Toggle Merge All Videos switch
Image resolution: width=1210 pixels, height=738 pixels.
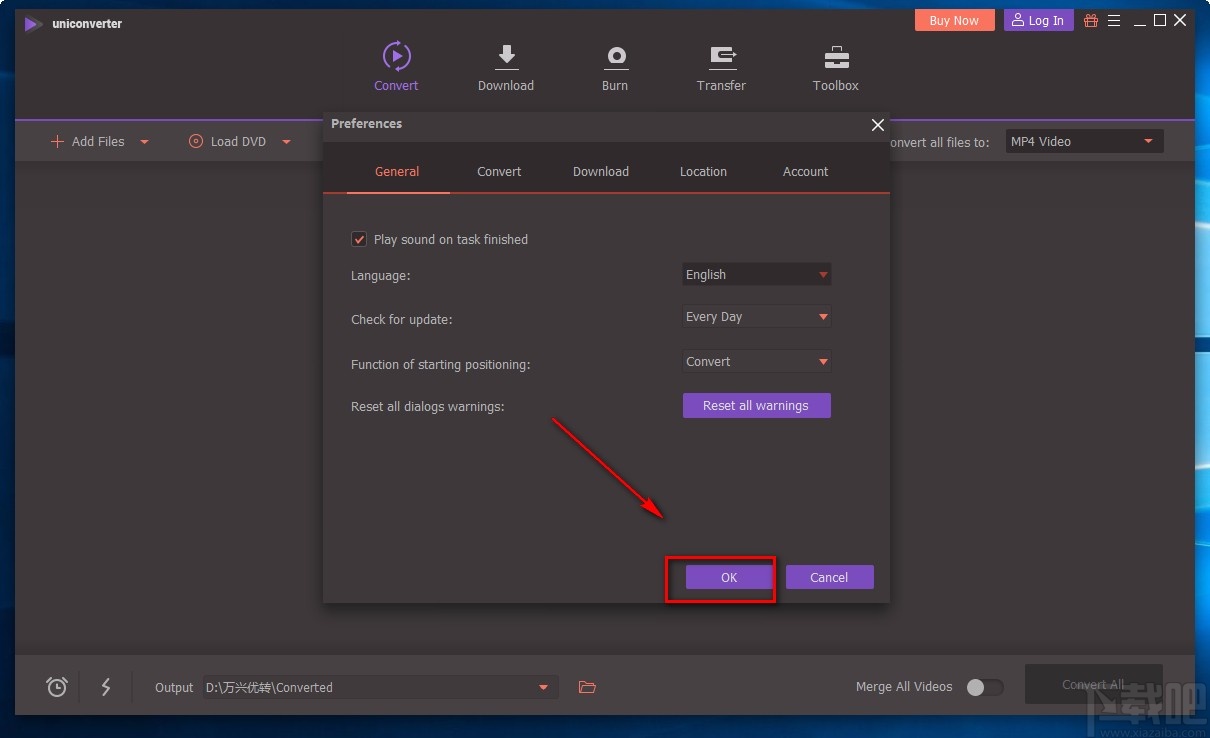[984, 687]
